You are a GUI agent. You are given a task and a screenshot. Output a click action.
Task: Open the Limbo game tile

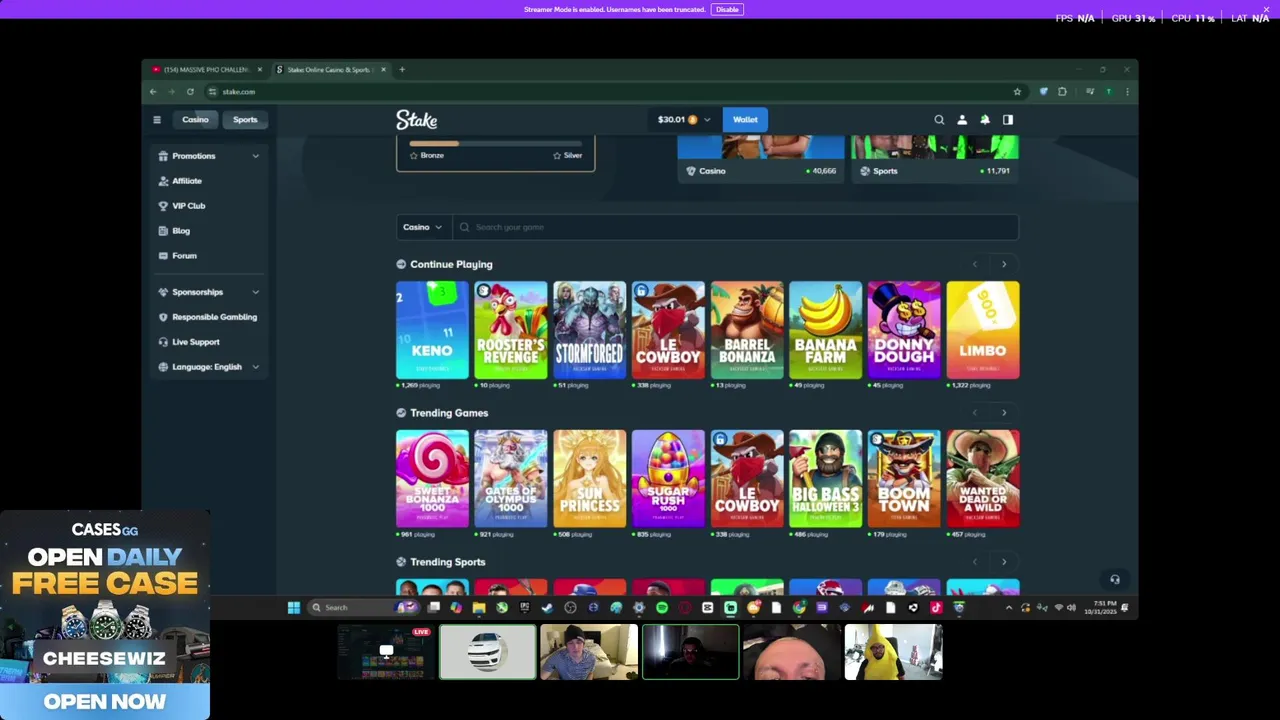click(983, 330)
